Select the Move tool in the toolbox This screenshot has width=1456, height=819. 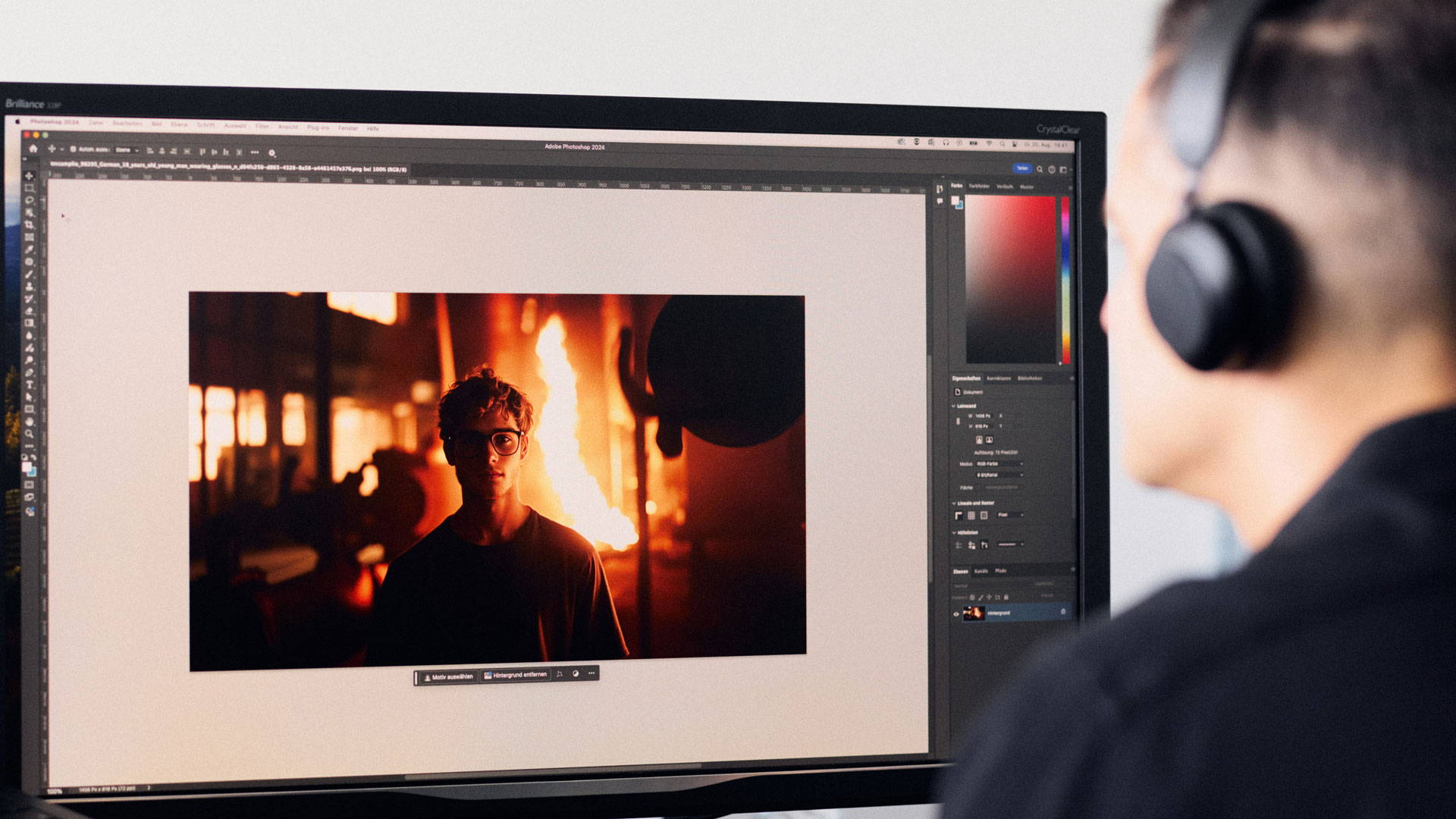[29, 175]
